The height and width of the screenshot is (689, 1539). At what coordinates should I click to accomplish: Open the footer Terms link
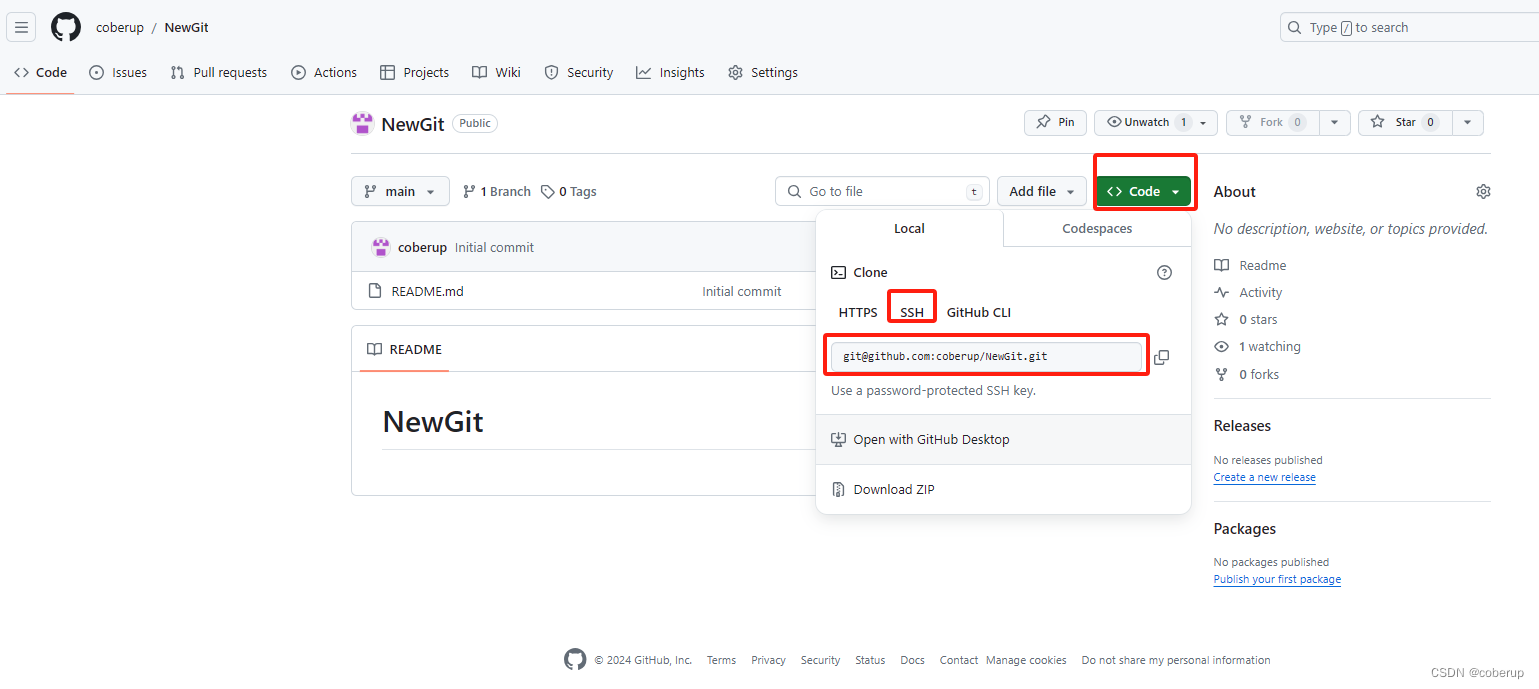(x=721, y=660)
